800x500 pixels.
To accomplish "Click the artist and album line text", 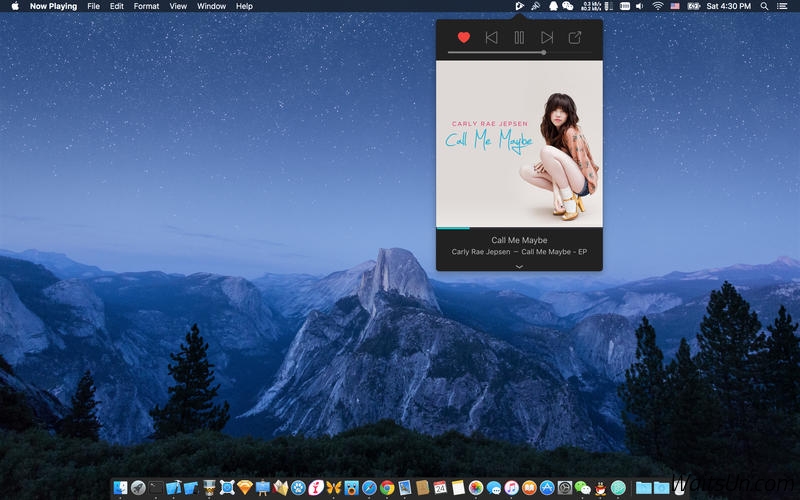I will click(519, 252).
